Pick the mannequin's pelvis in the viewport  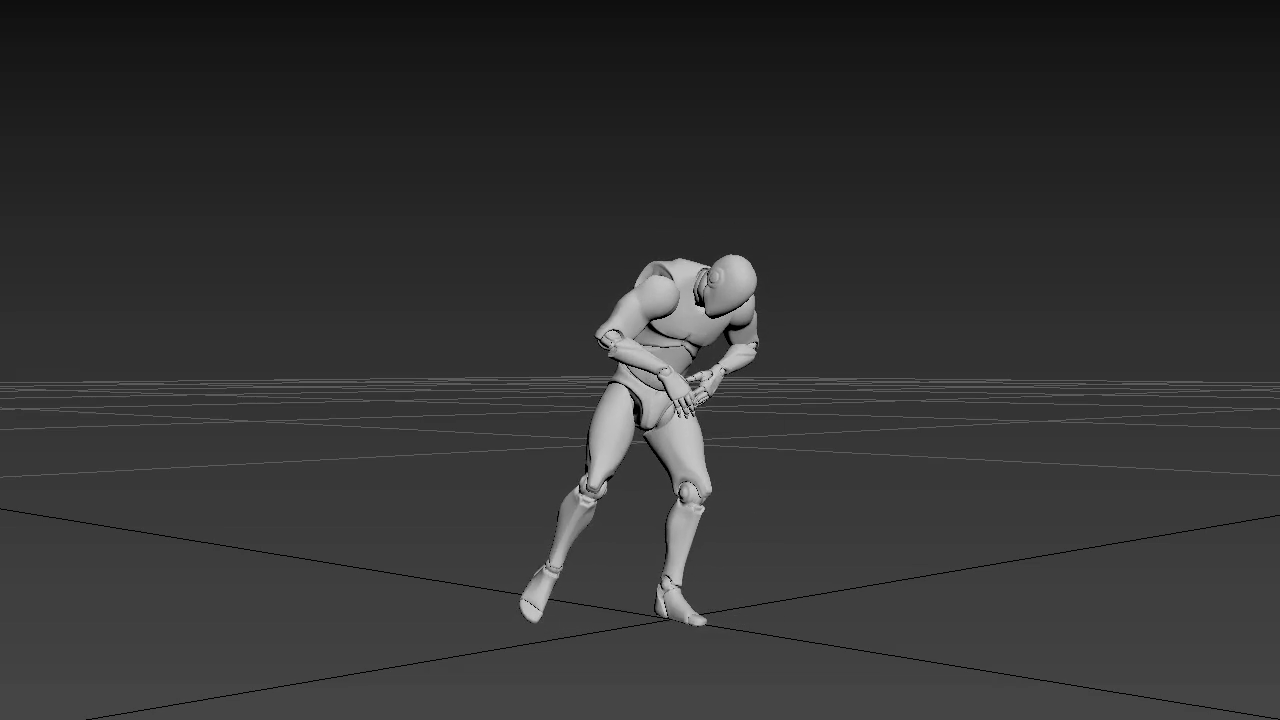pos(647,398)
